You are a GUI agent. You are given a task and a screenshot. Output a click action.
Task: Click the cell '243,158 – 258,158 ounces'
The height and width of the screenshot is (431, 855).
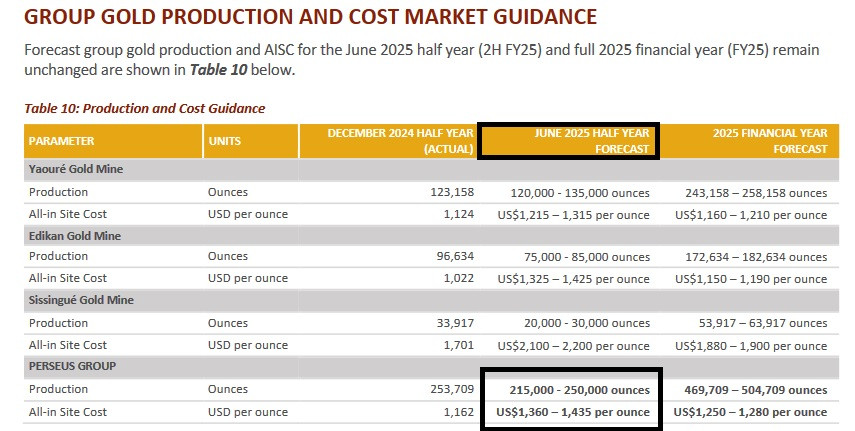pos(756,193)
